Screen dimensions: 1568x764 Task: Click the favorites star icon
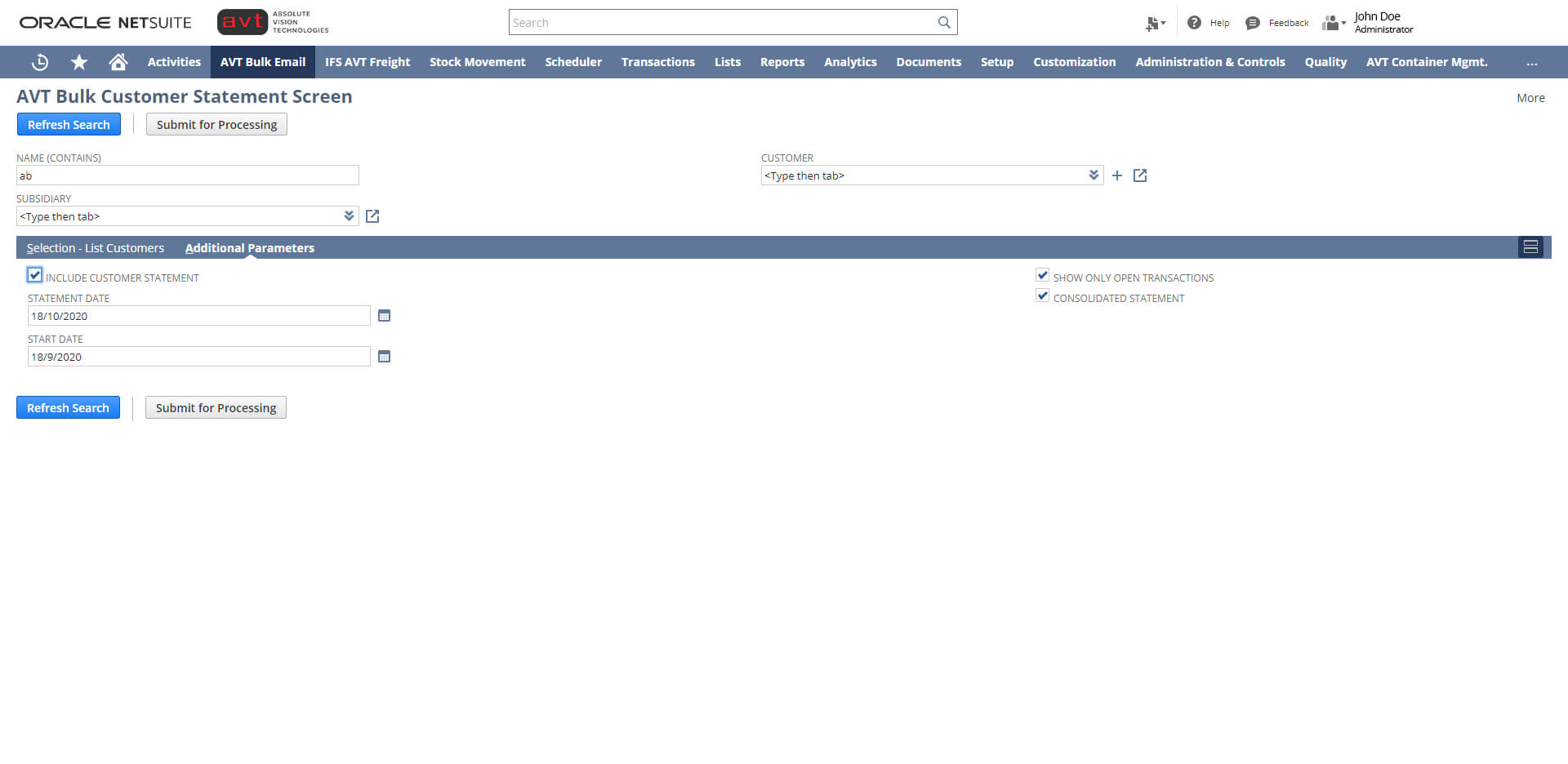[x=78, y=62]
